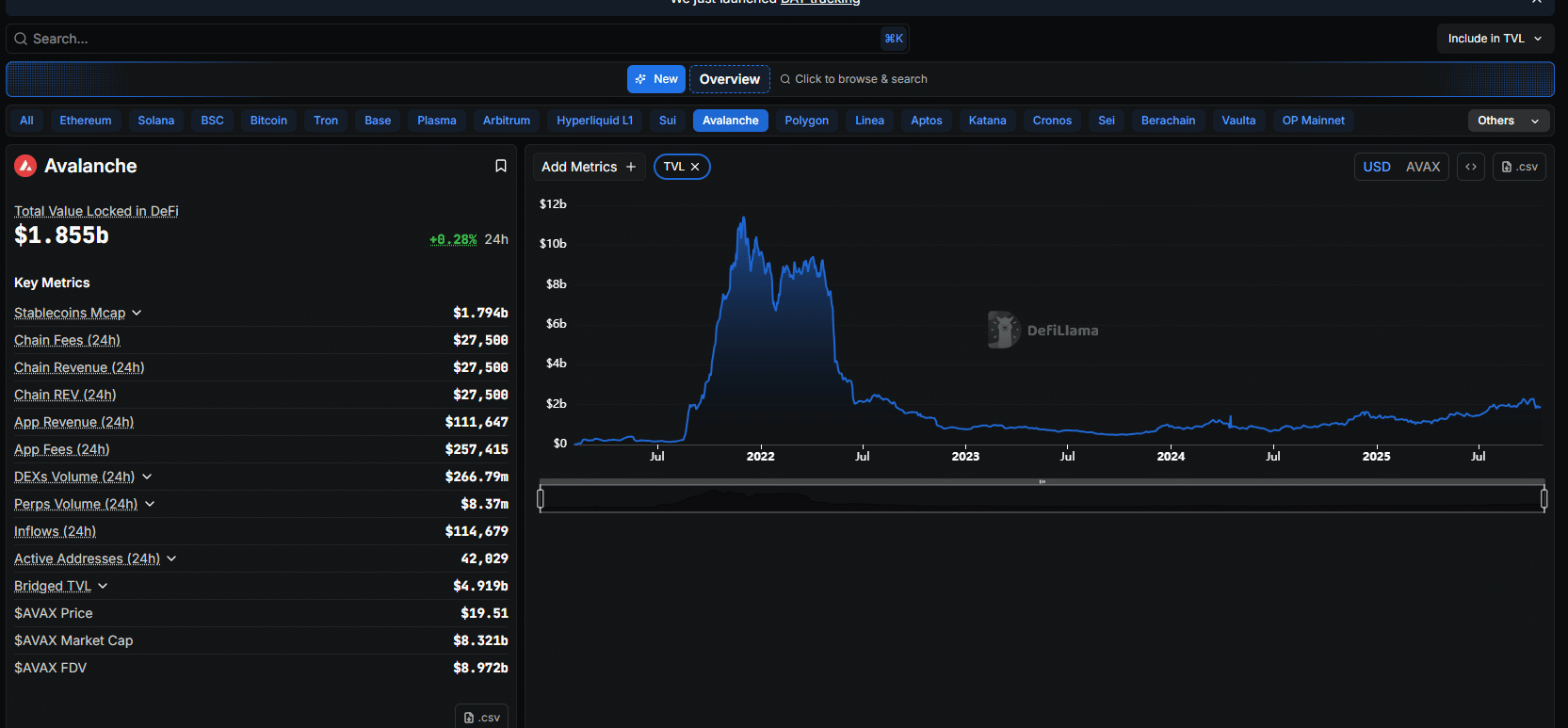Click the $AVAX Price value $19.51
Viewport: 1568px width, 728px height.
484,613
